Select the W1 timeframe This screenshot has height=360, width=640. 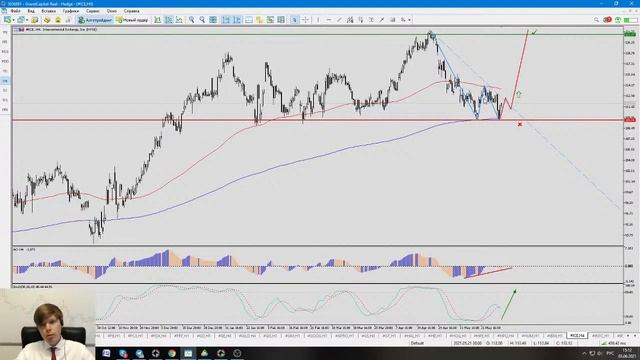pos(5,100)
